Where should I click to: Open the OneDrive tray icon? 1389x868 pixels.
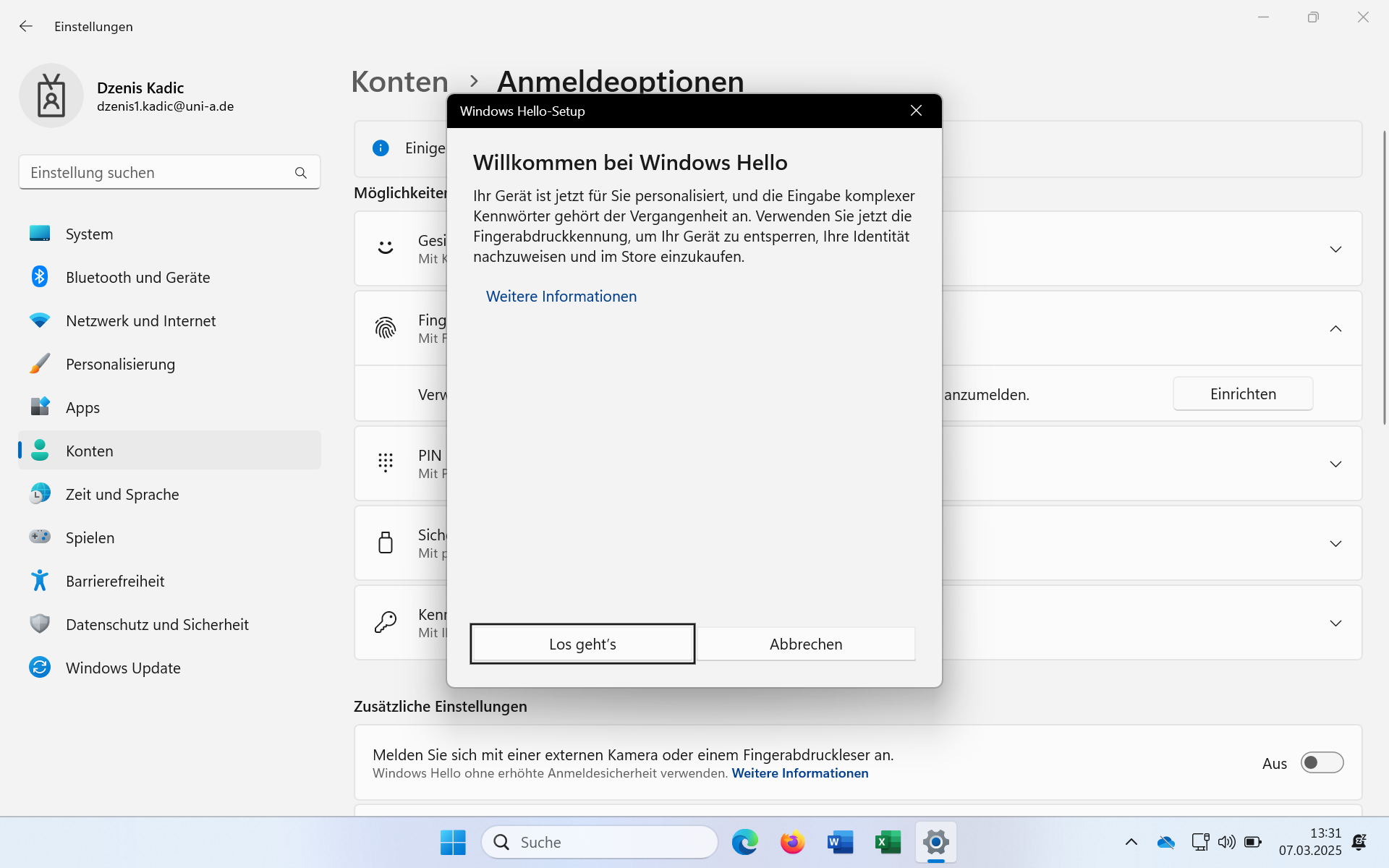click(x=1165, y=842)
